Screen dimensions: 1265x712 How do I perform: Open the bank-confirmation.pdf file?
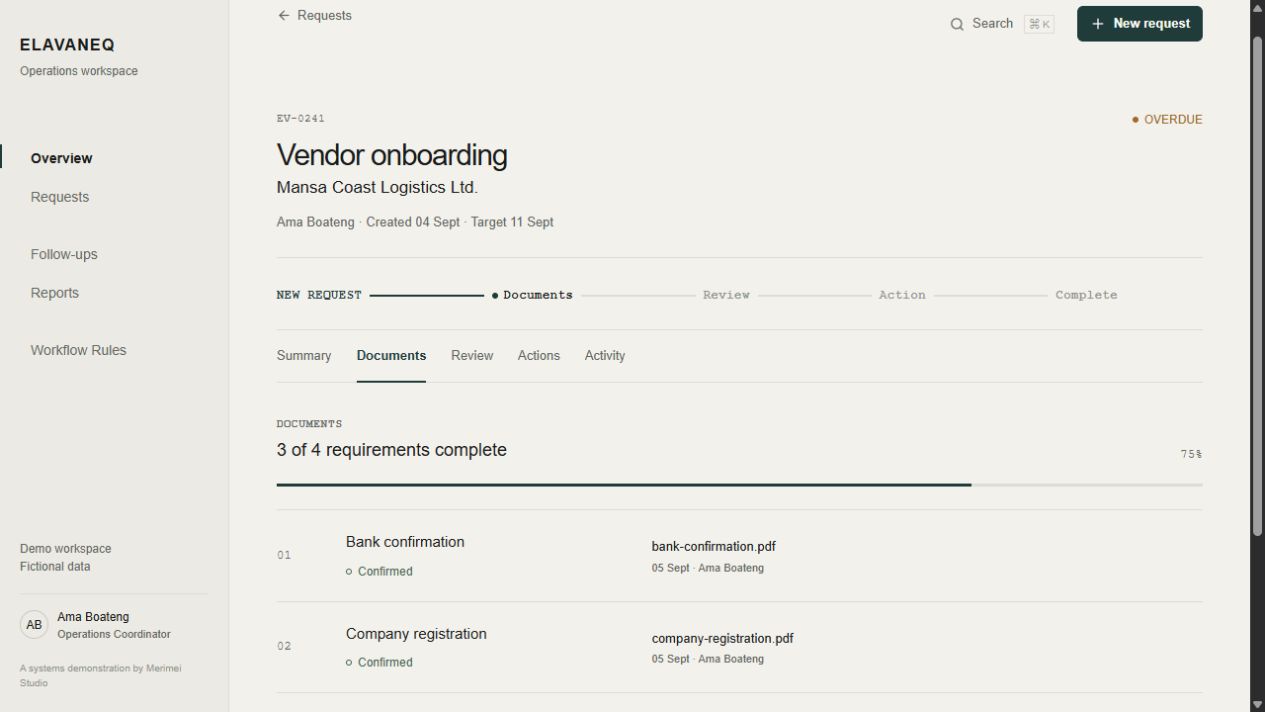714,547
